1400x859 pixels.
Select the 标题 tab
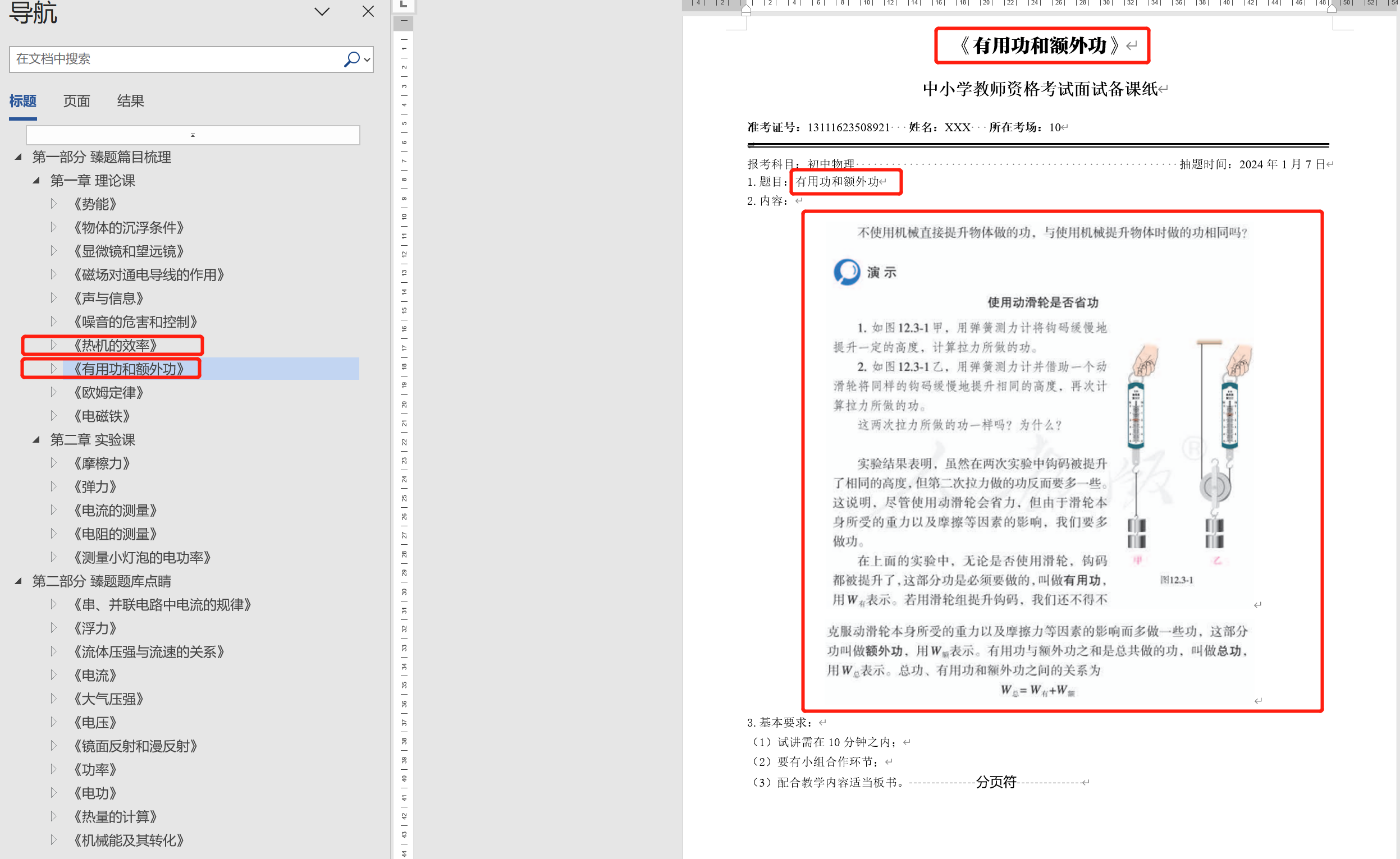[x=23, y=101]
